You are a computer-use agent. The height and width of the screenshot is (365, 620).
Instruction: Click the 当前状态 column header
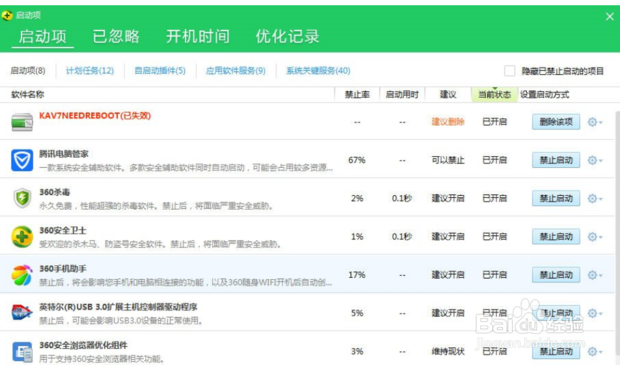pos(494,95)
